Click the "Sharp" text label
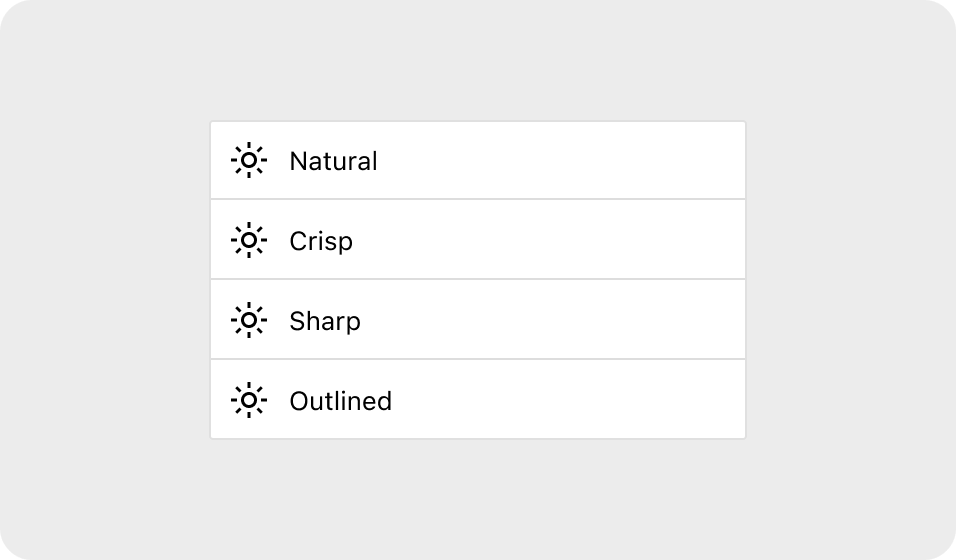Viewport: 956px width, 560px height. coord(325,321)
